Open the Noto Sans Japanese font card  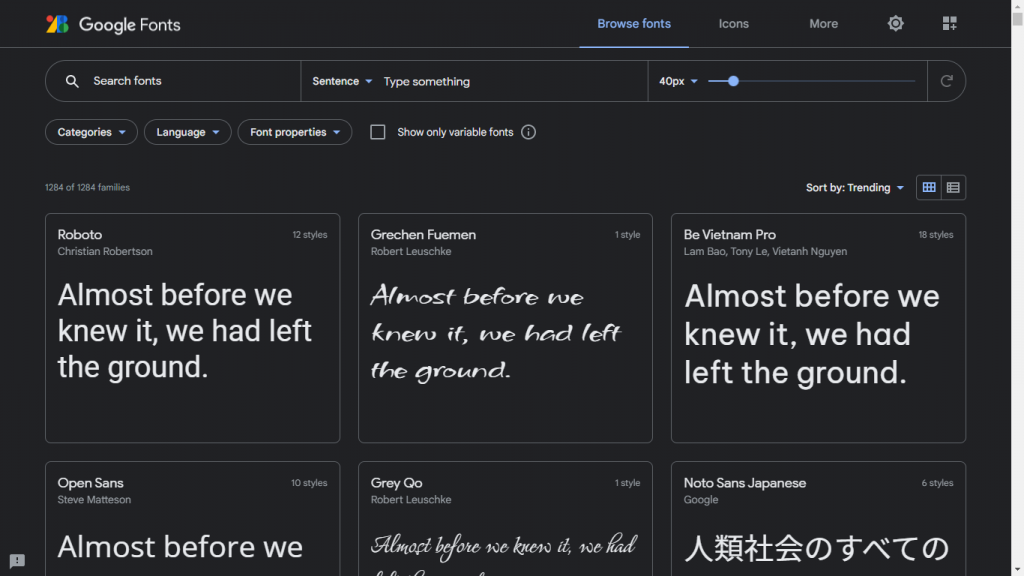click(818, 519)
